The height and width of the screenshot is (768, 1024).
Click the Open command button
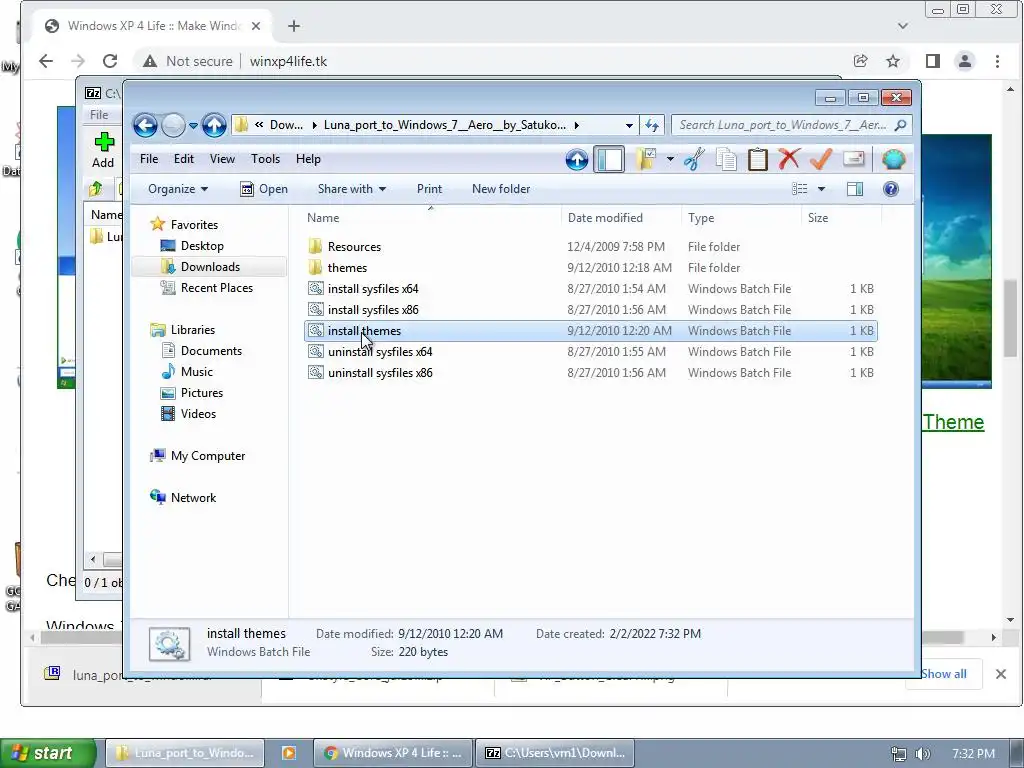coord(264,189)
